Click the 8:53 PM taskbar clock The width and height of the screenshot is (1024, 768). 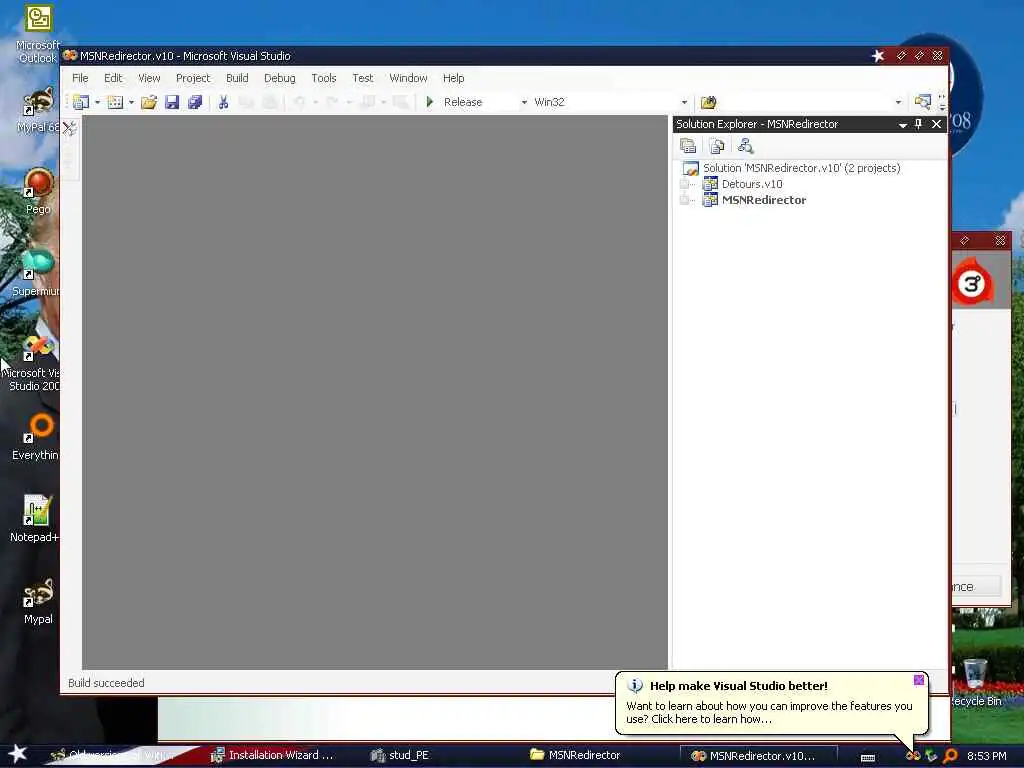click(x=987, y=756)
